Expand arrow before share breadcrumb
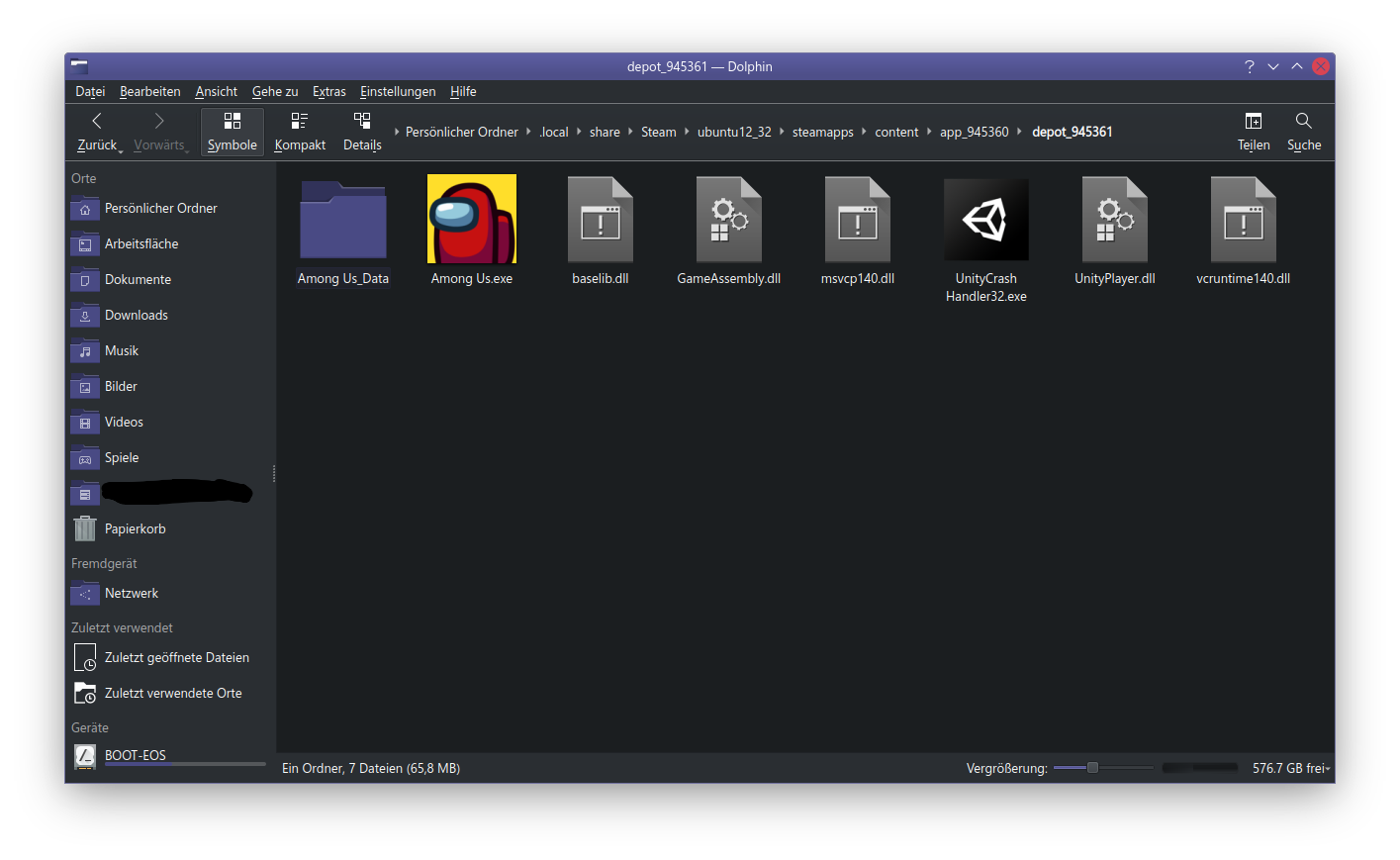 point(579,131)
